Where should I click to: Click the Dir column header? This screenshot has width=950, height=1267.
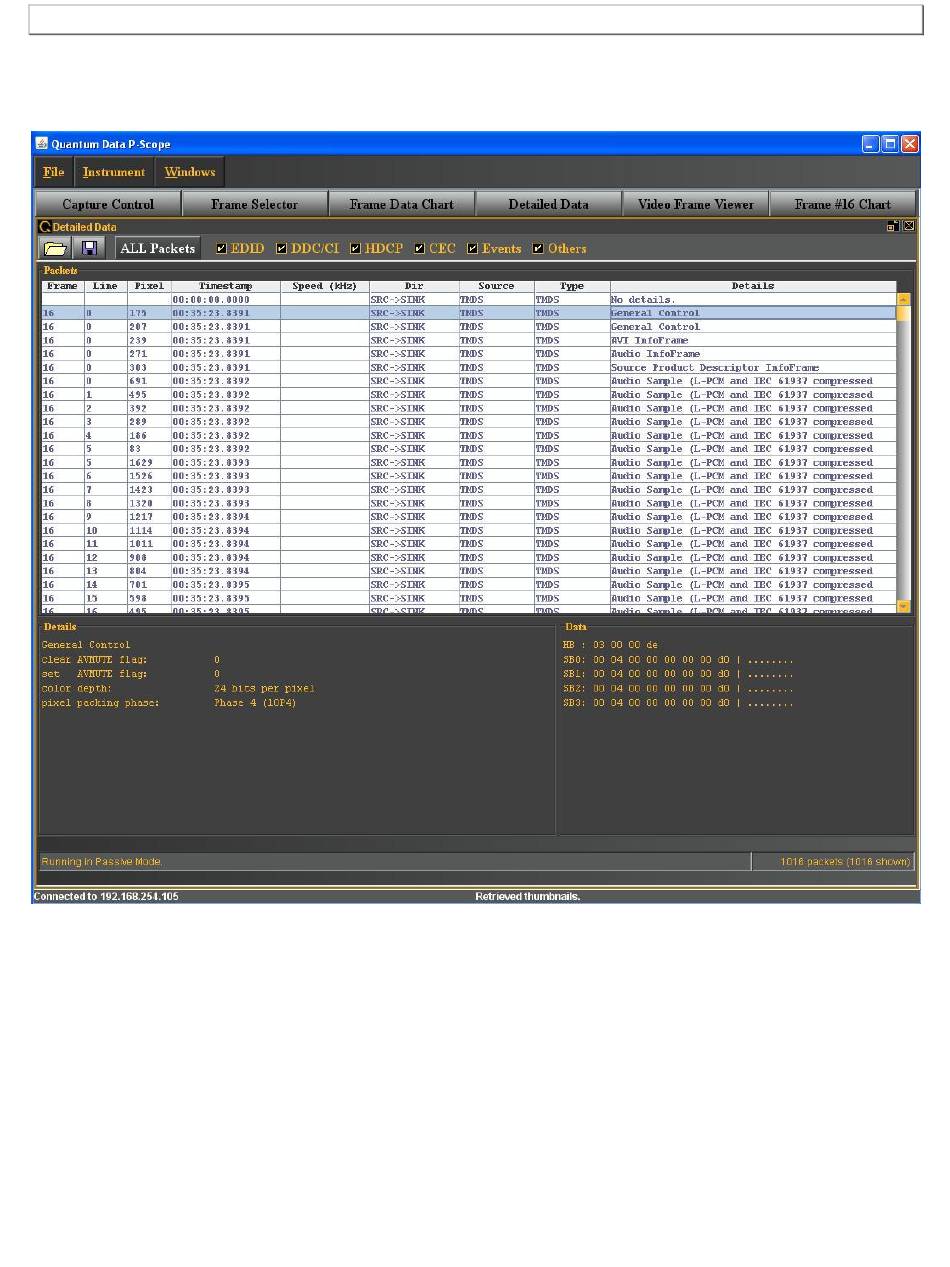(414, 286)
